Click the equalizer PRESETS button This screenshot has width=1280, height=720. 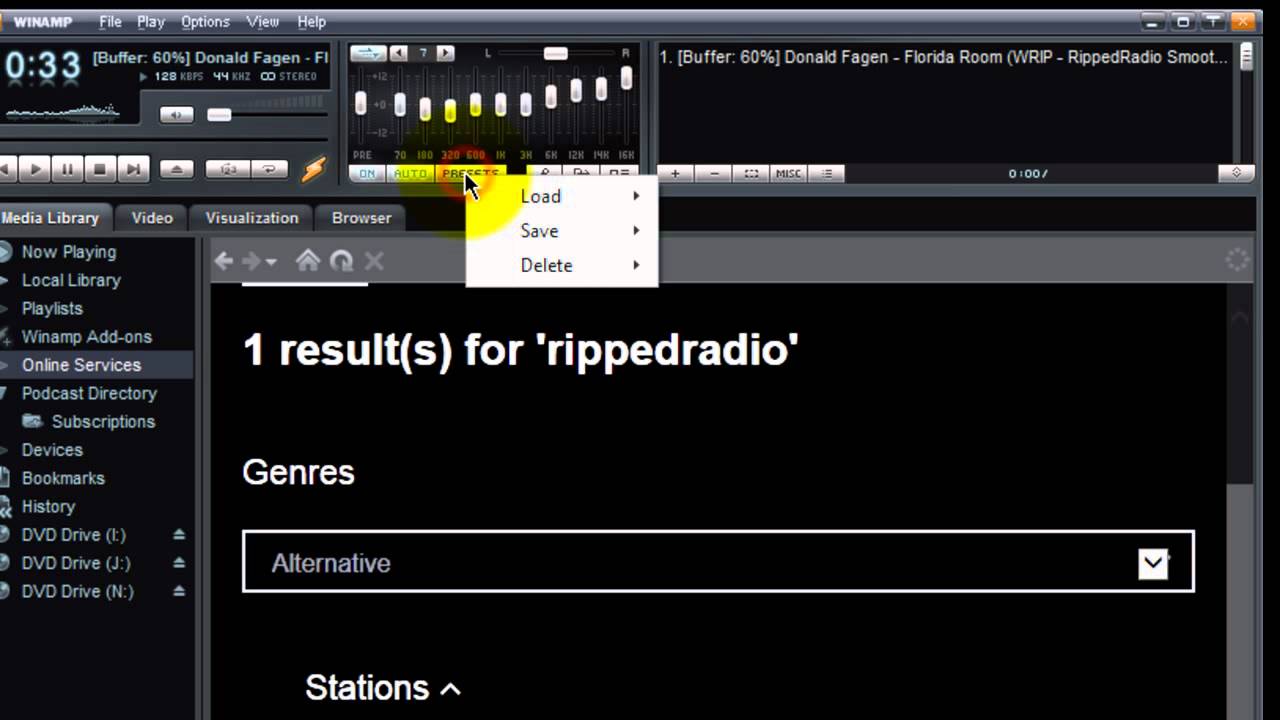click(470, 174)
